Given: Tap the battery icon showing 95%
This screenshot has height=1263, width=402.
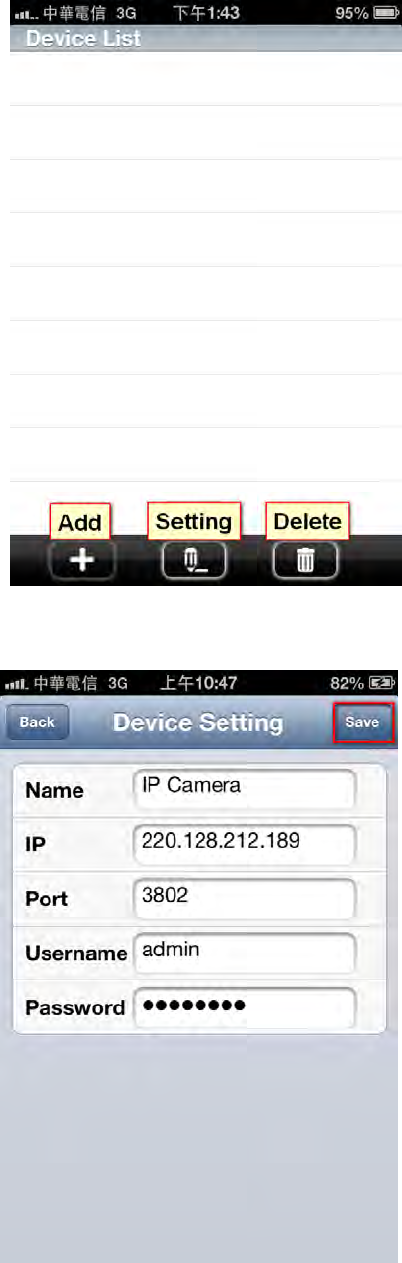Looking at the screenshot, I should 387,15.
